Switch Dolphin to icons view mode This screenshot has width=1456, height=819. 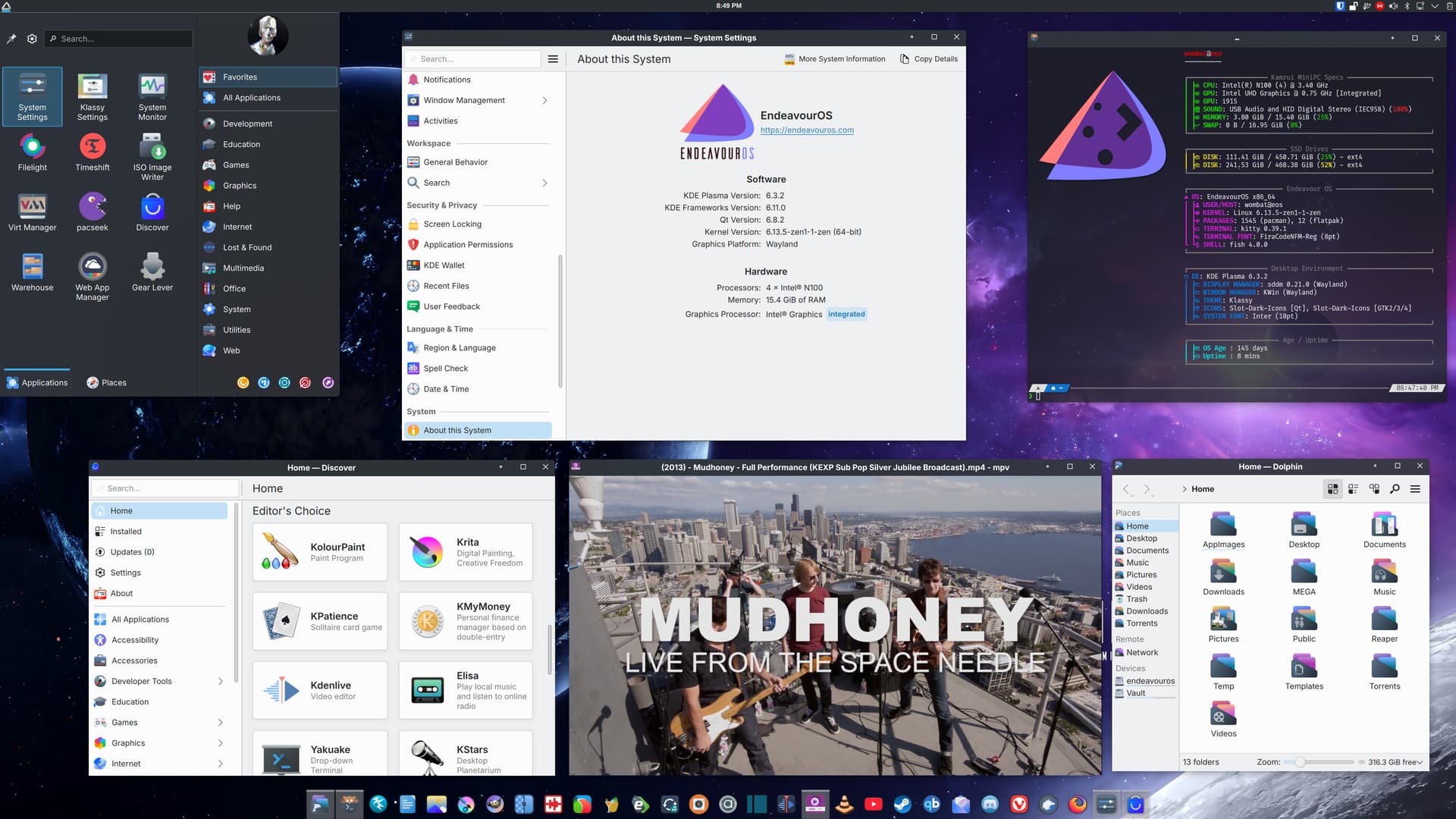(1332, 489)
